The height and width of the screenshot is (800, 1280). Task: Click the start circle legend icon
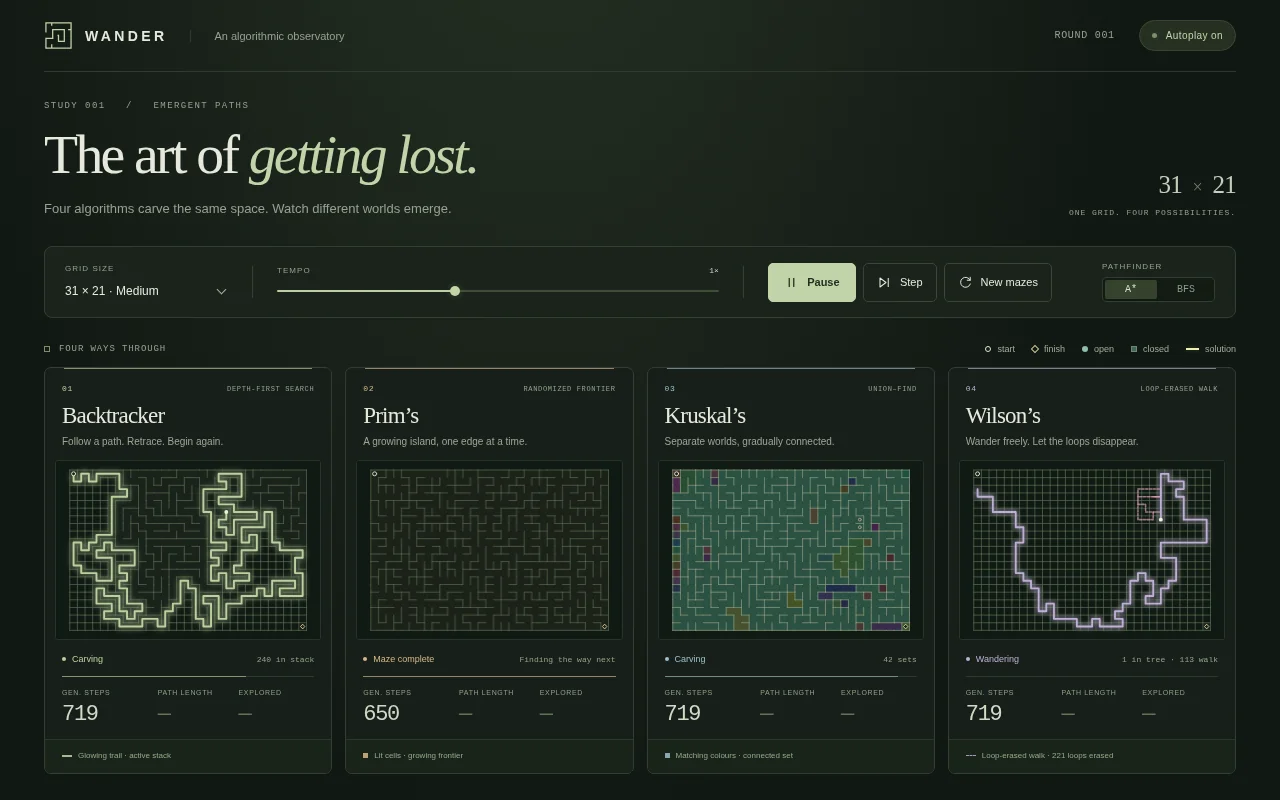click(x=988, y=349)
